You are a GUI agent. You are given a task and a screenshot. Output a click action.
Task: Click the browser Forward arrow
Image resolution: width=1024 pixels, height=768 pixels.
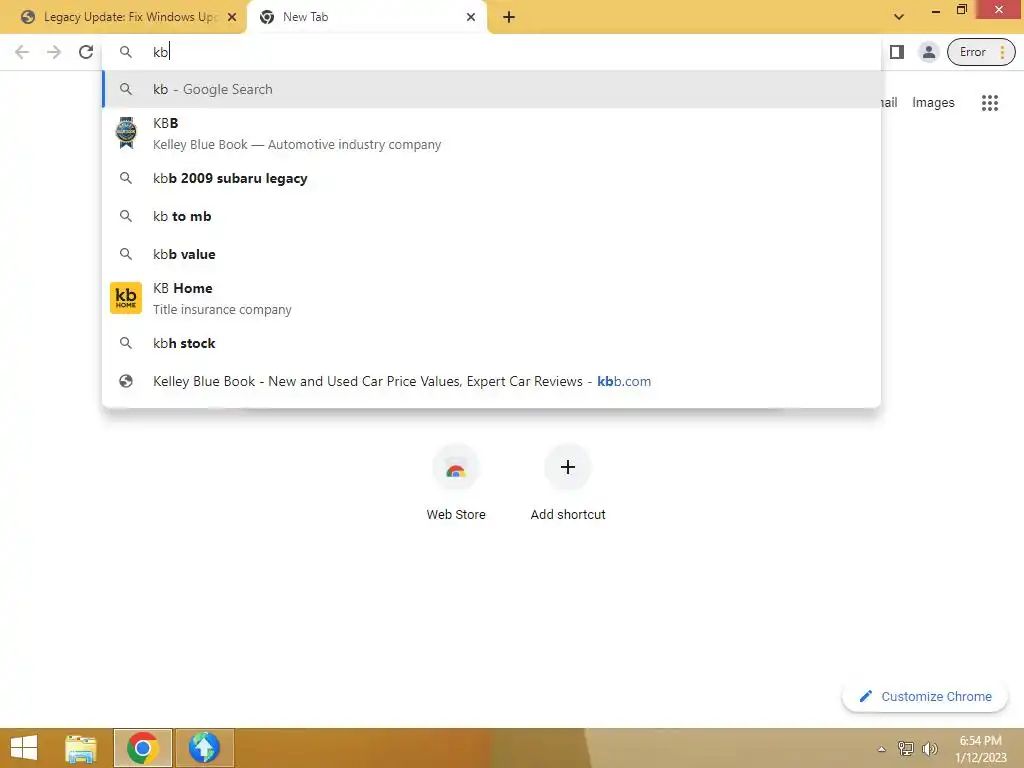pyautogui.click(x=54, y=52)
